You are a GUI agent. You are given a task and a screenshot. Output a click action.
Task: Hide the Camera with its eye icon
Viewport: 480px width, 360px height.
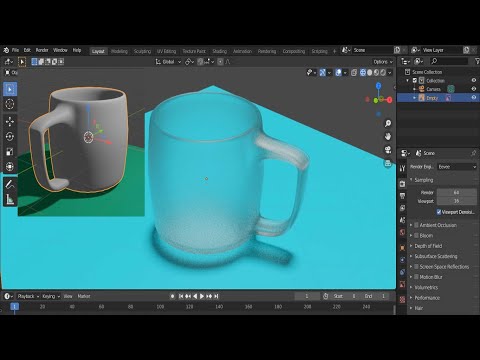tap(474, 89)
